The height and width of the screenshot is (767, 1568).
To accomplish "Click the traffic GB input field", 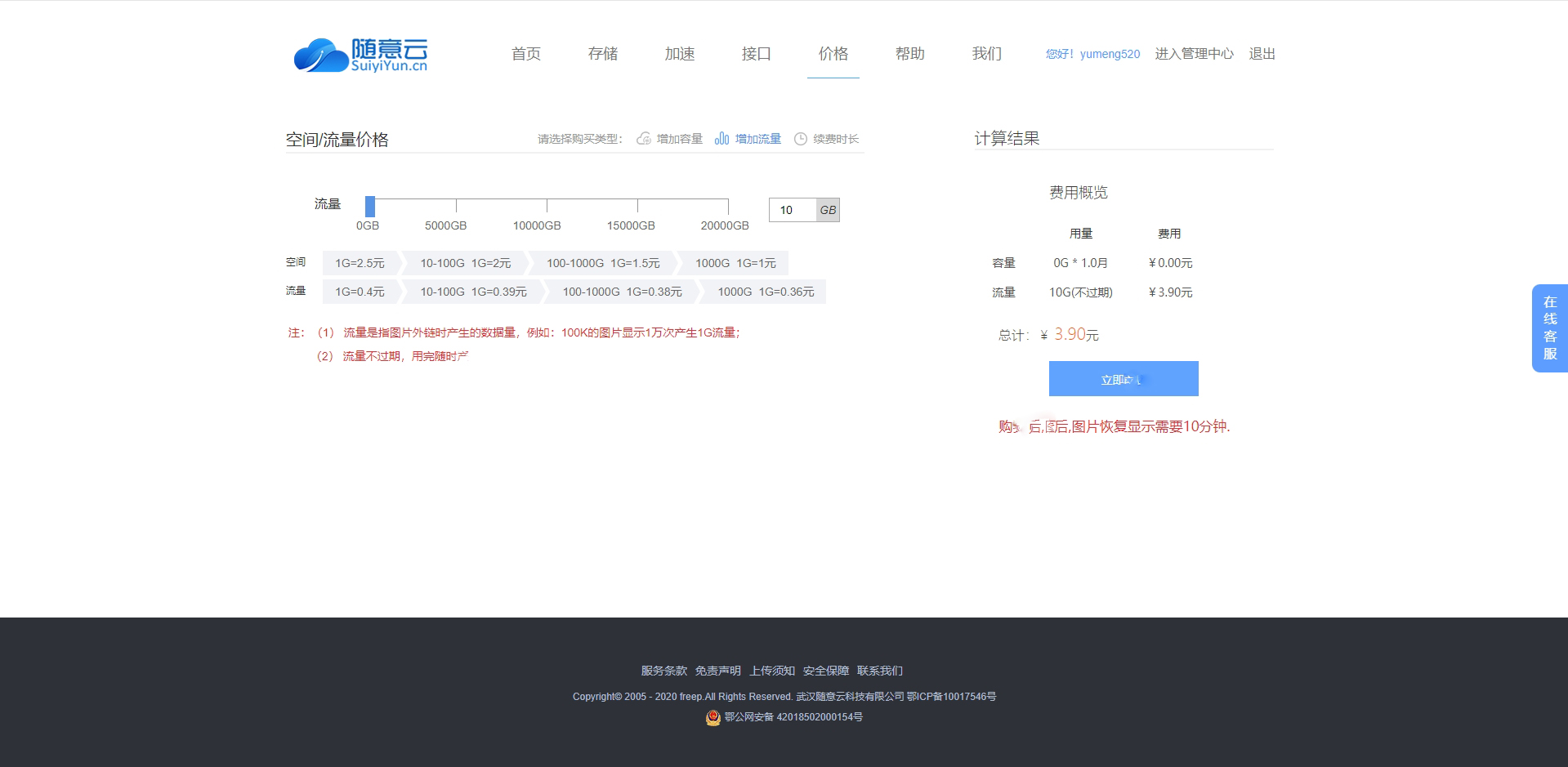I will point(793,210).
